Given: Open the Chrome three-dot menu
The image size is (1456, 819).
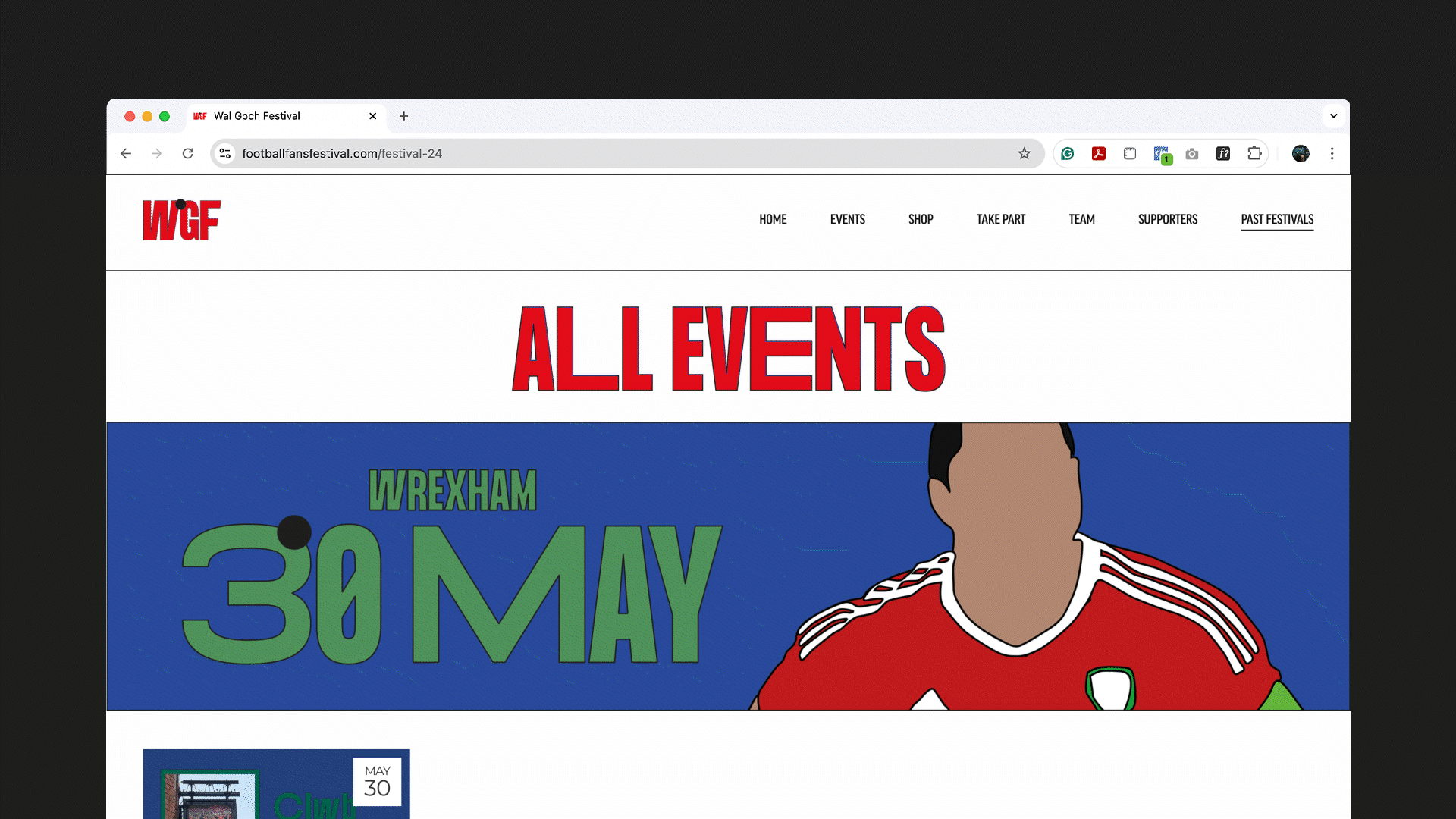Looking at the screenshot, I should (x=1332, y=154).
